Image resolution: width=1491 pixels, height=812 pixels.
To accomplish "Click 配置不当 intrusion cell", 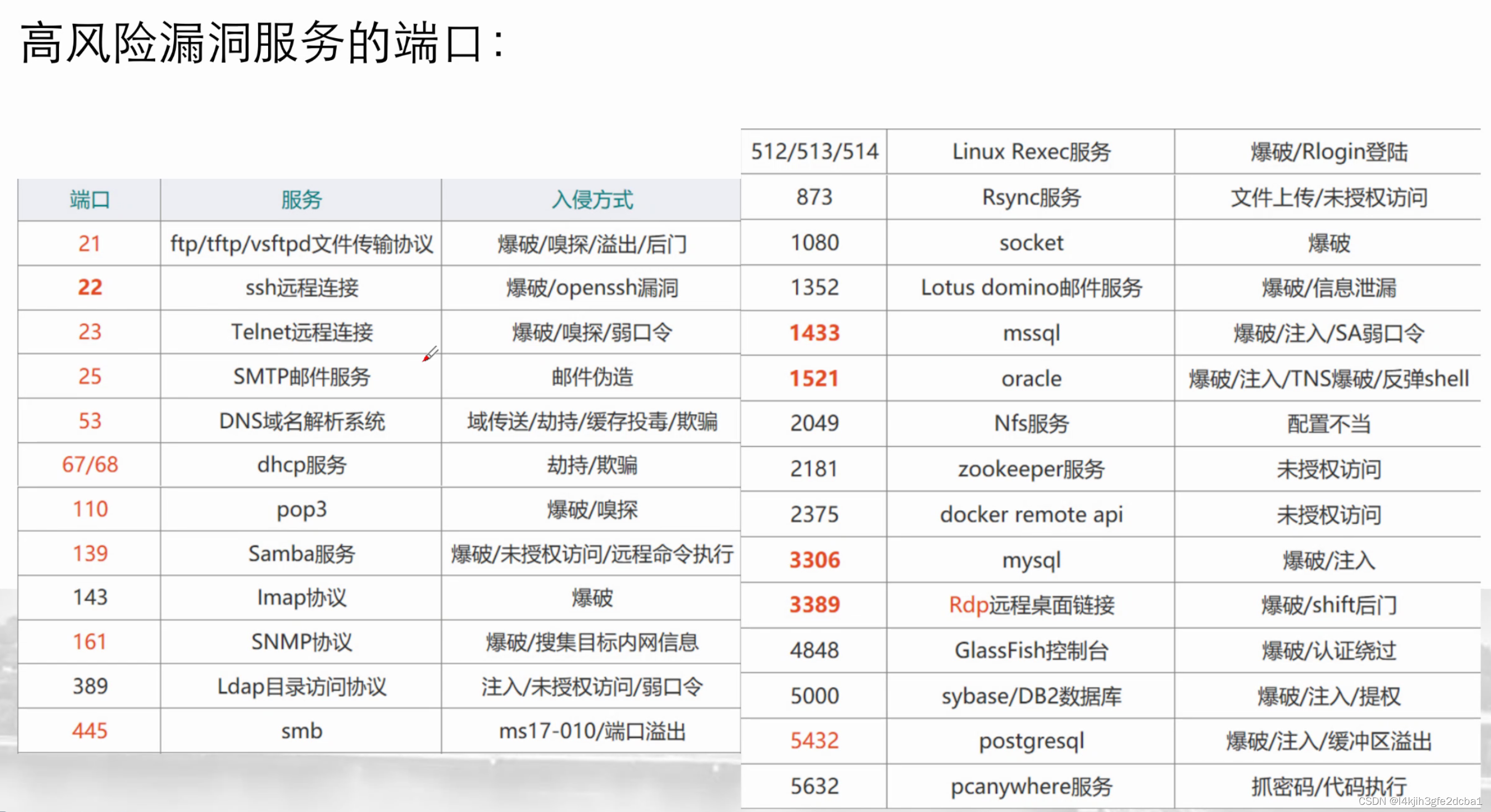I will tap(1328, 423).
